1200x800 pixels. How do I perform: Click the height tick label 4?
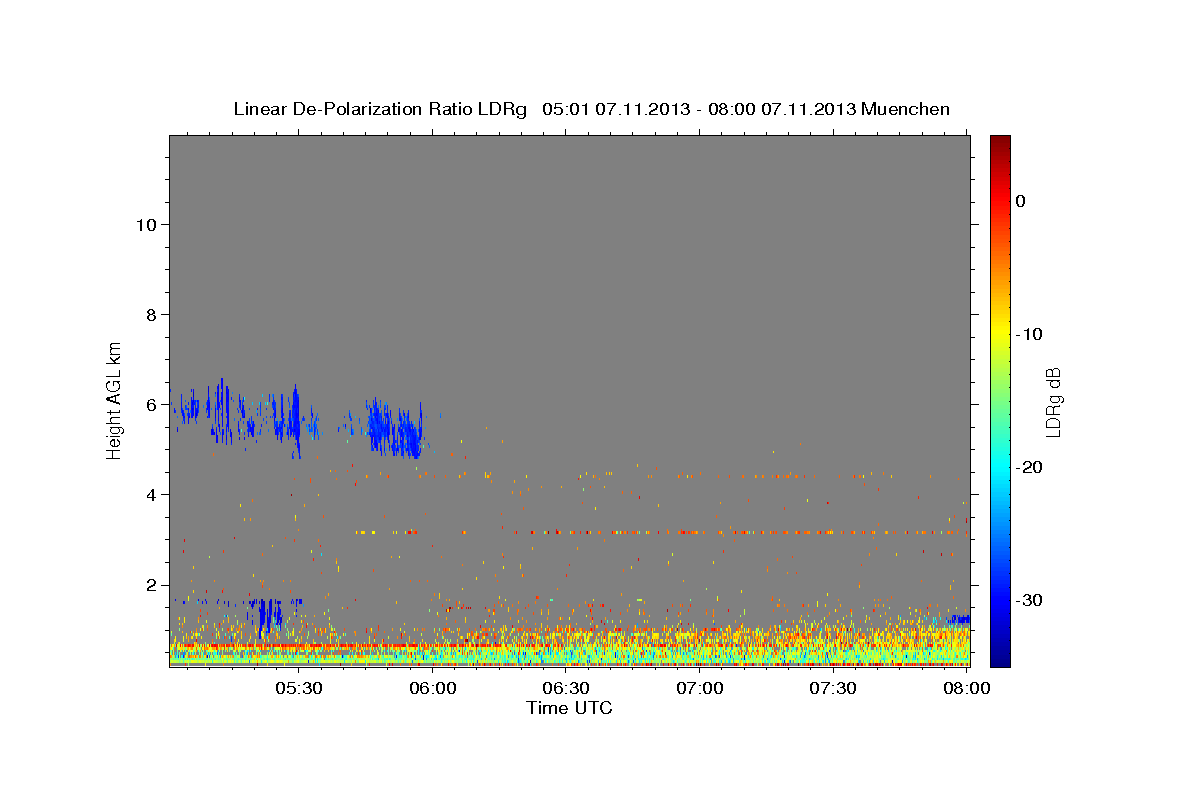151,494
